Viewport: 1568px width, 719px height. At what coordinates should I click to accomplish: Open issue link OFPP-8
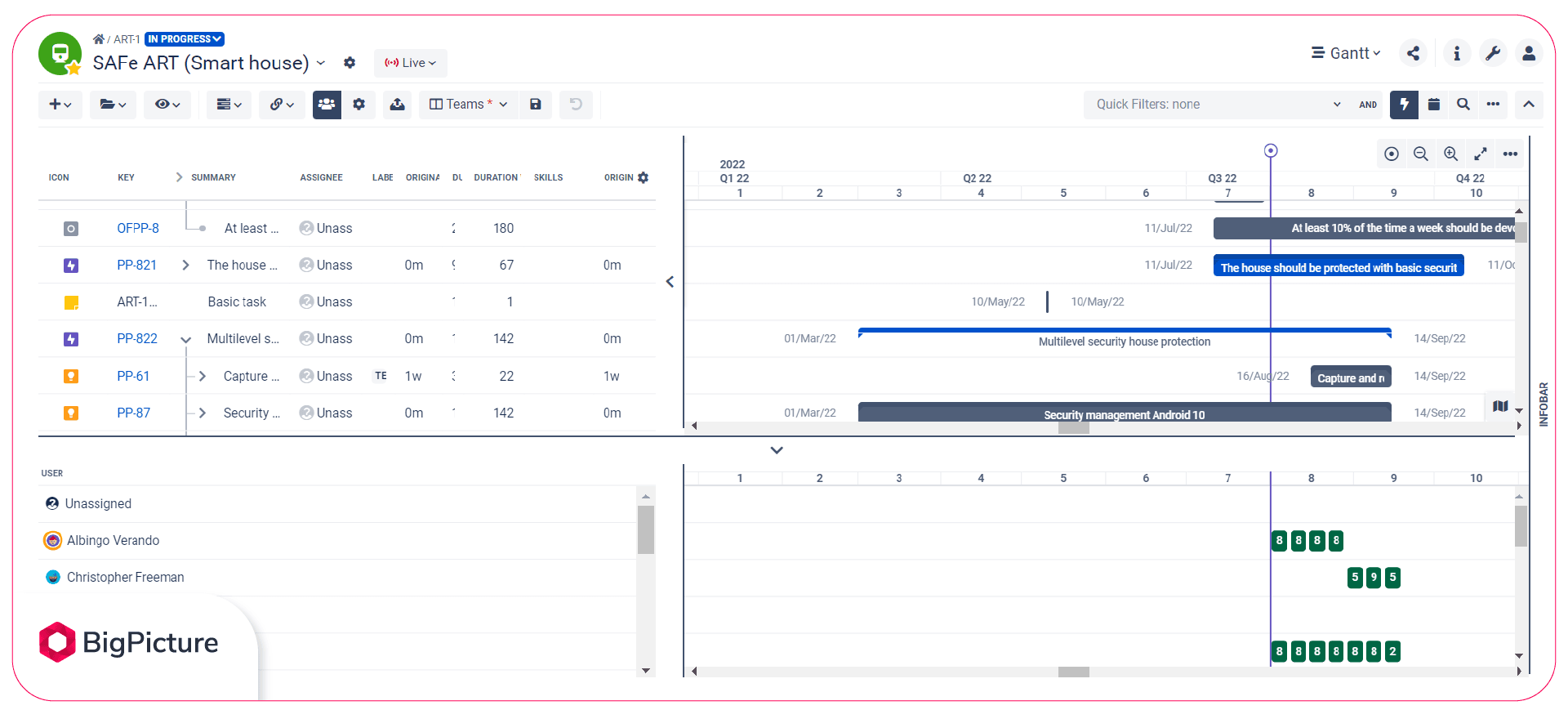[x=138, y=228]
